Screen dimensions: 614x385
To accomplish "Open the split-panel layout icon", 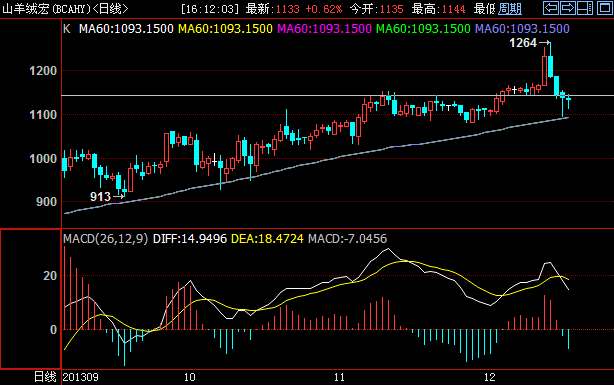I will point(585,8).
